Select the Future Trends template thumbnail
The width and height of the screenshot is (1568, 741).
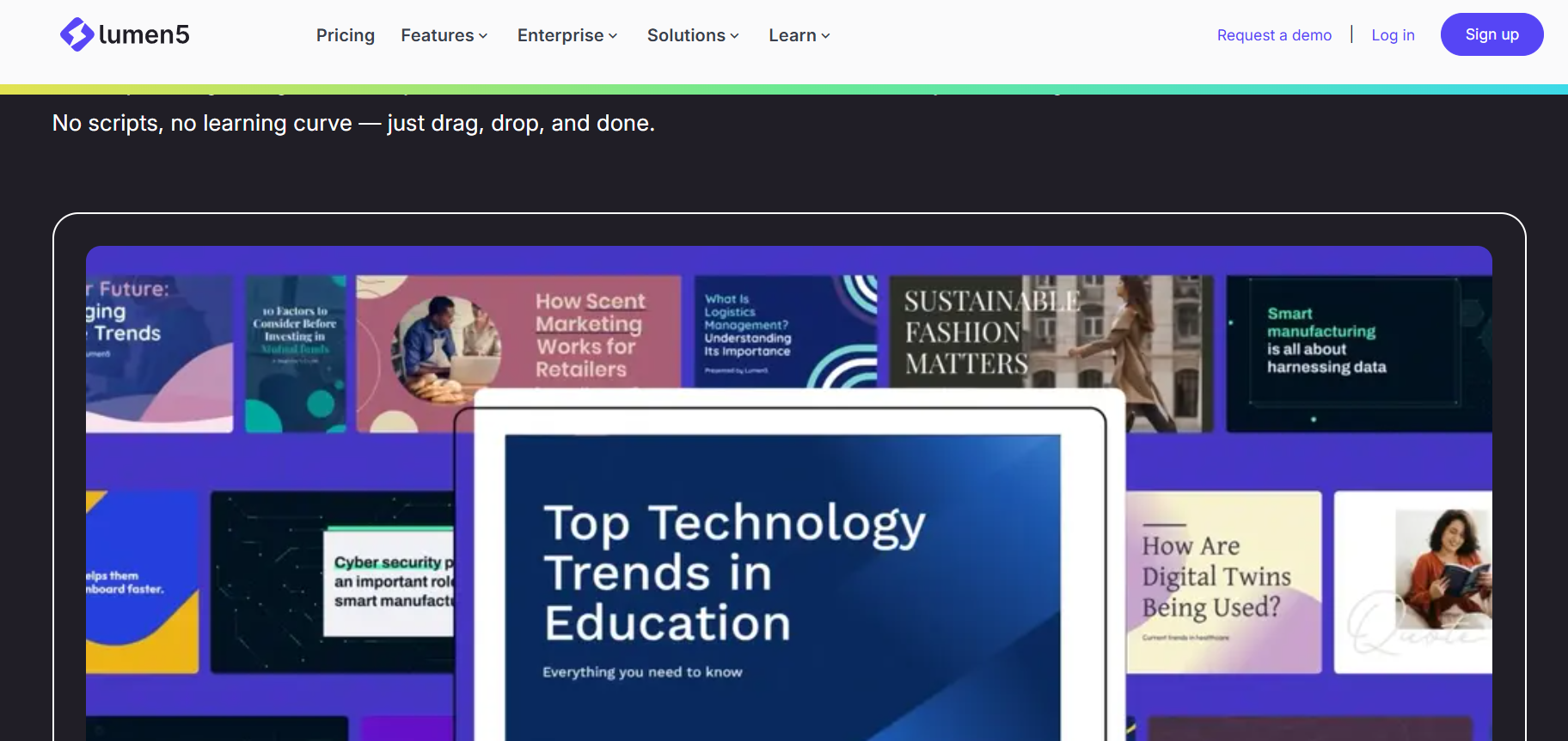159,353
